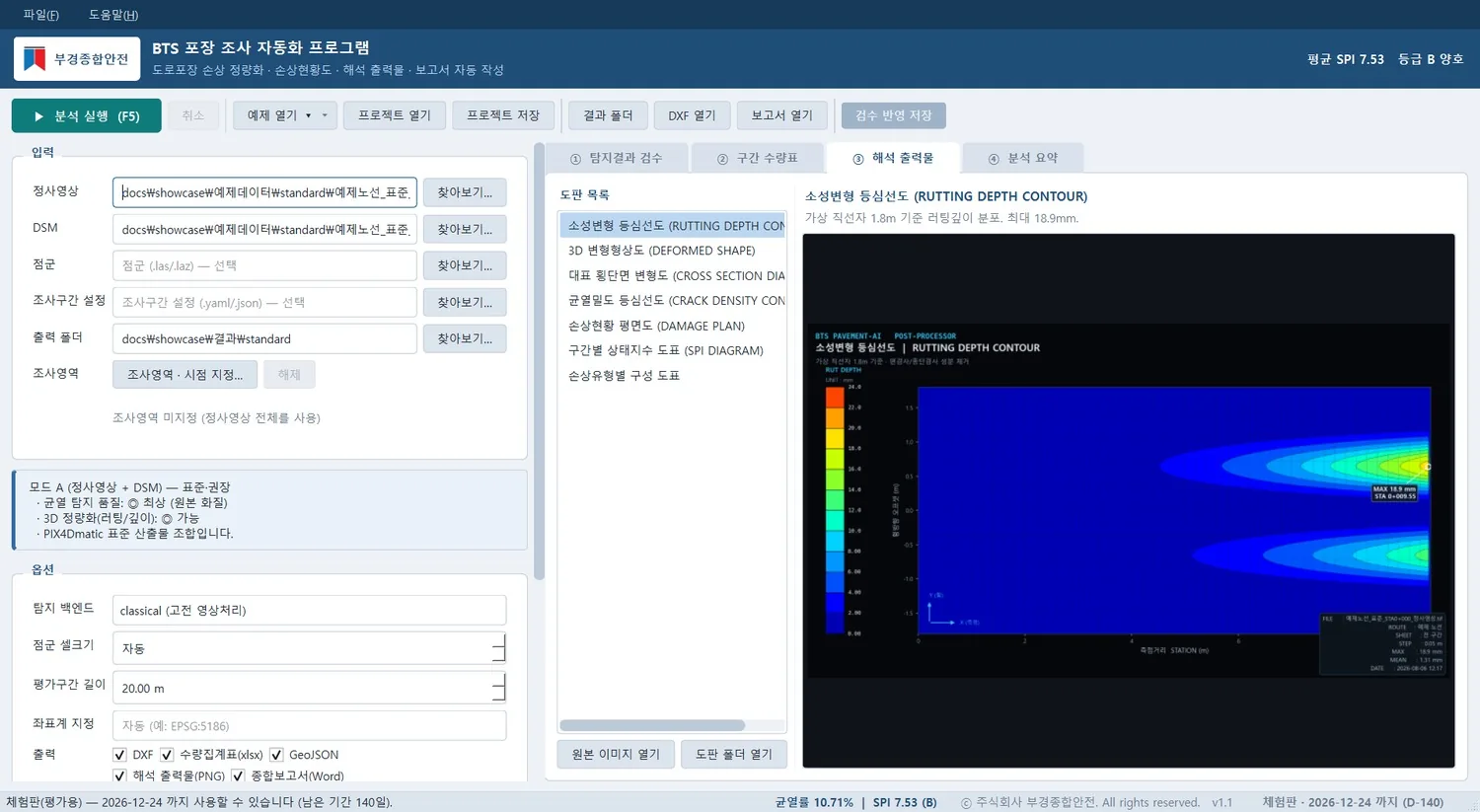Switch to the 분석 요약 tab
Viewport: 1480px width, 812px height.
pos(1023,158)
